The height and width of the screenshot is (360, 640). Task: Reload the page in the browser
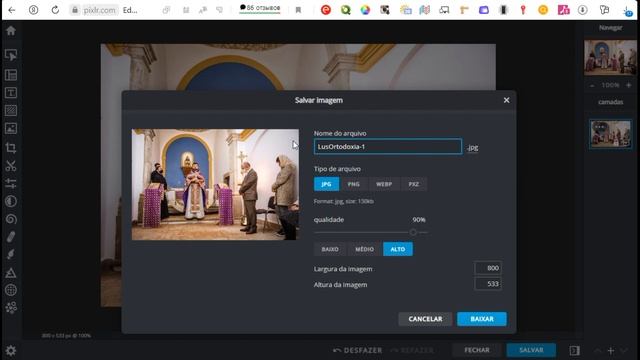coord(55,10)
